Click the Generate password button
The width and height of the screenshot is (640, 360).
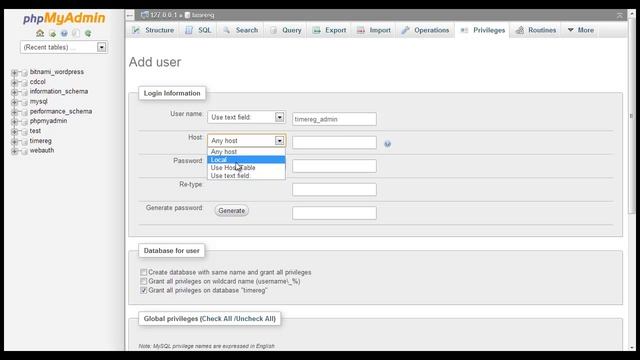[x=231, y=211]
